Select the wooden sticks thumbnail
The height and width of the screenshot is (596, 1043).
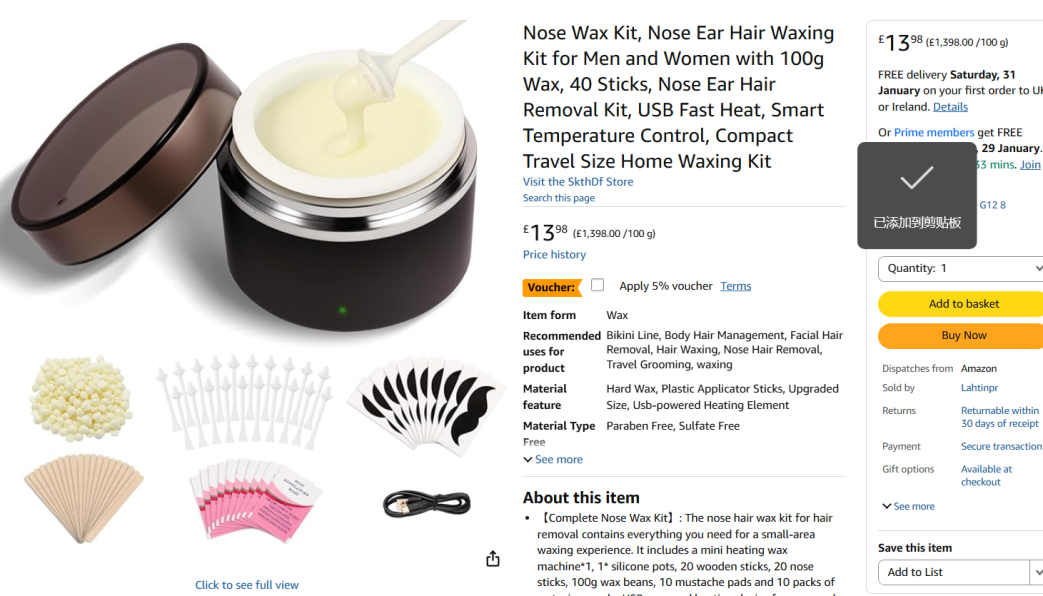tap(83, 498)
